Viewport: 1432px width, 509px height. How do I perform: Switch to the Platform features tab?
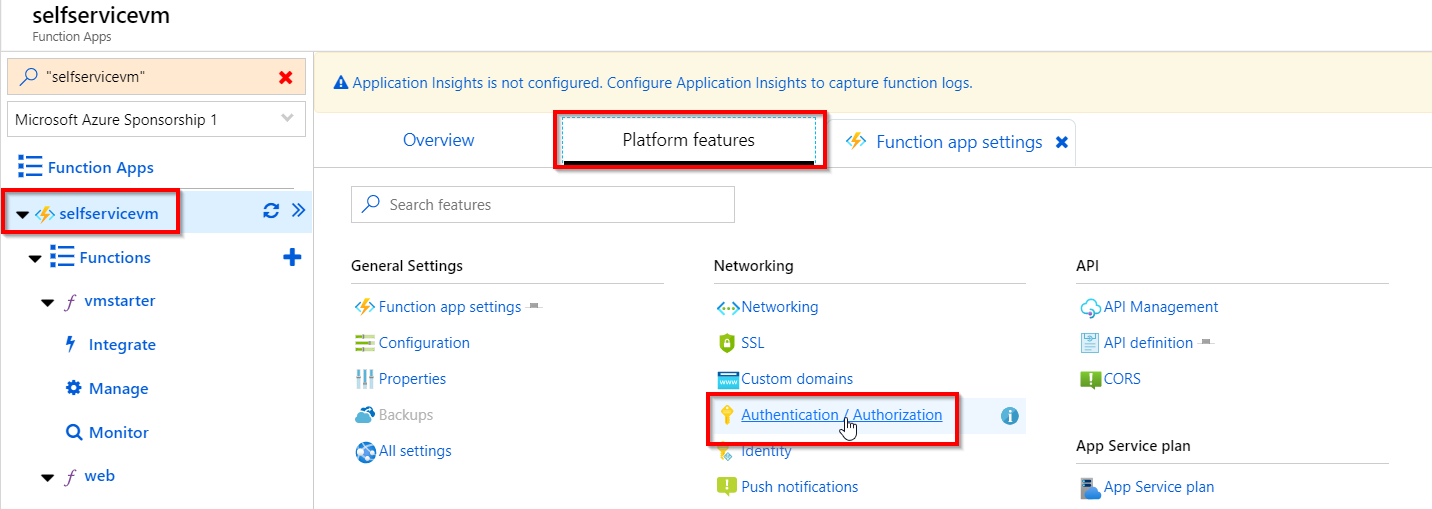pyautogui.click(x=689, y=140)
